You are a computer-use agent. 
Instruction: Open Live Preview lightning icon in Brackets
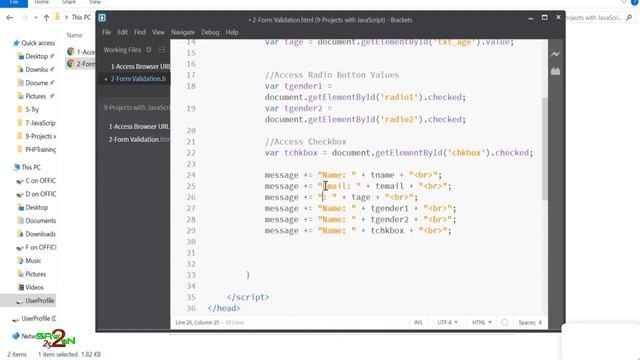(x=556, y=54)
